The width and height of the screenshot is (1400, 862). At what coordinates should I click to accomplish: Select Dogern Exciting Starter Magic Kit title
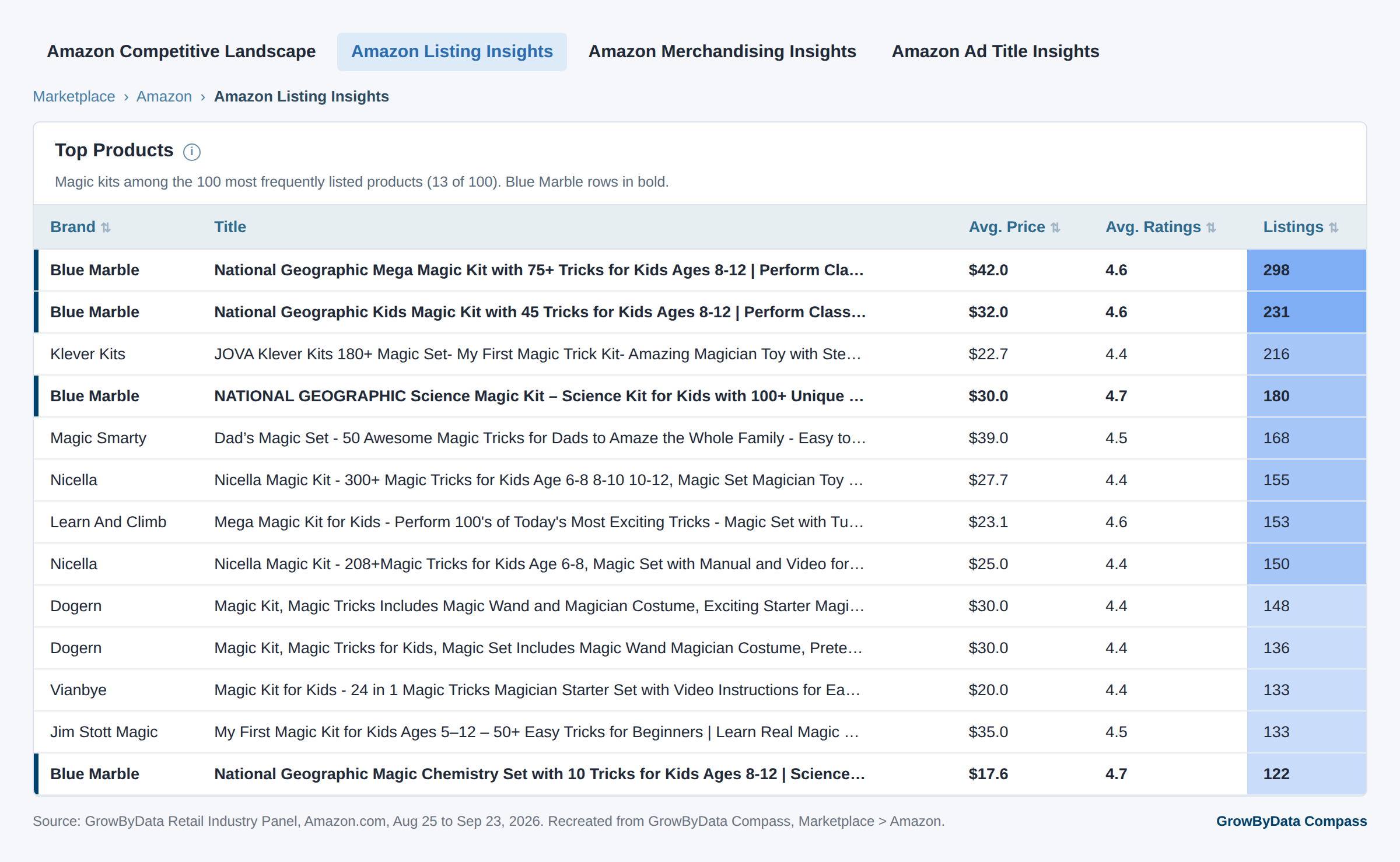click(539, 606)
